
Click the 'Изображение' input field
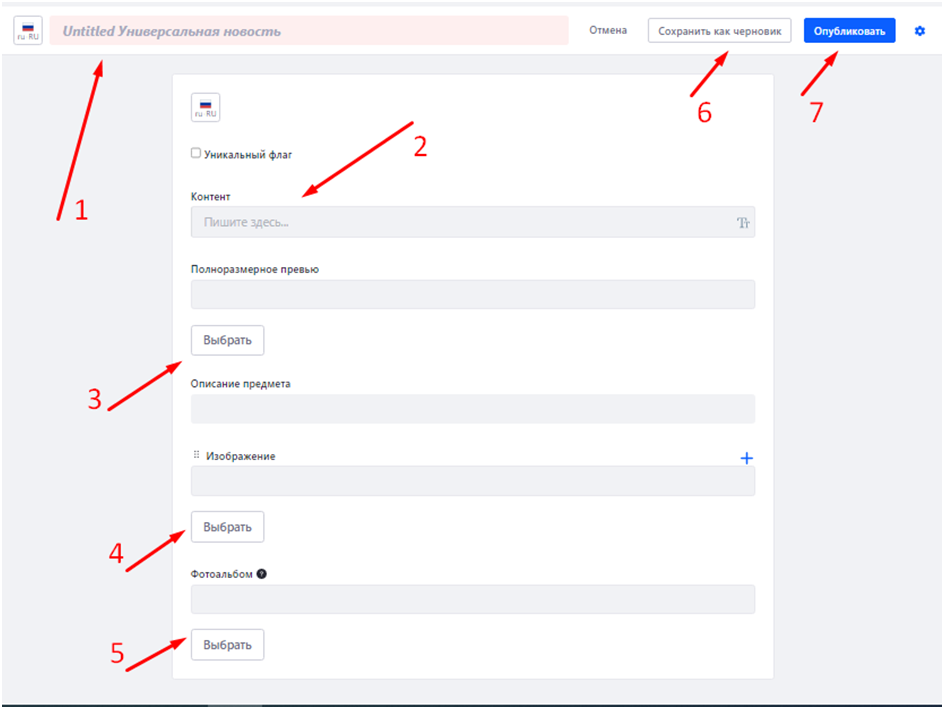(472, 481)
